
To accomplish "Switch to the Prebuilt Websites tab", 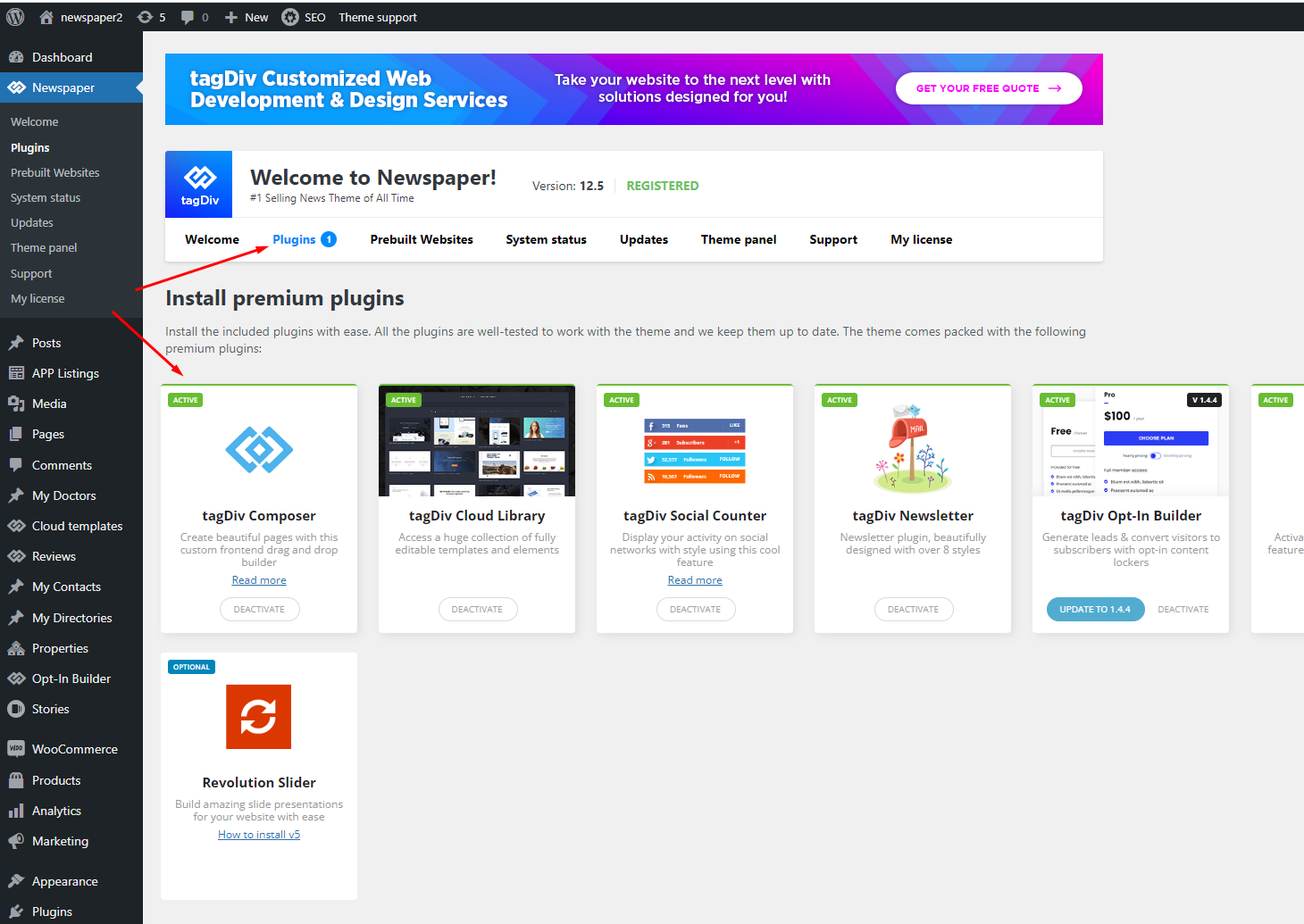I will click(x=422, y=239).
